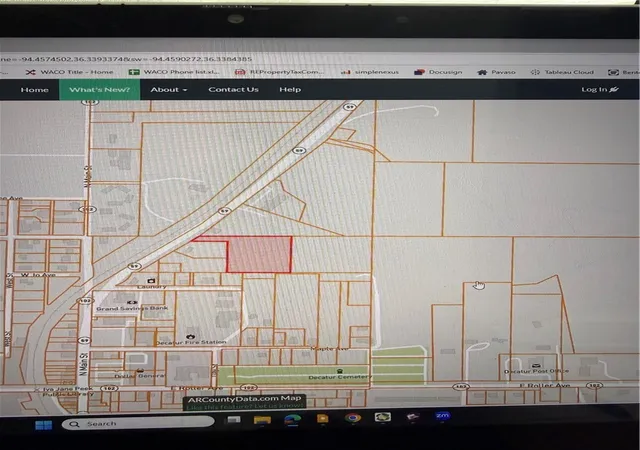Image resolution: width=640 pixels, height=450 pixels.
Task: Open the Docusign bookmark
Action: (x=438, y=72)
